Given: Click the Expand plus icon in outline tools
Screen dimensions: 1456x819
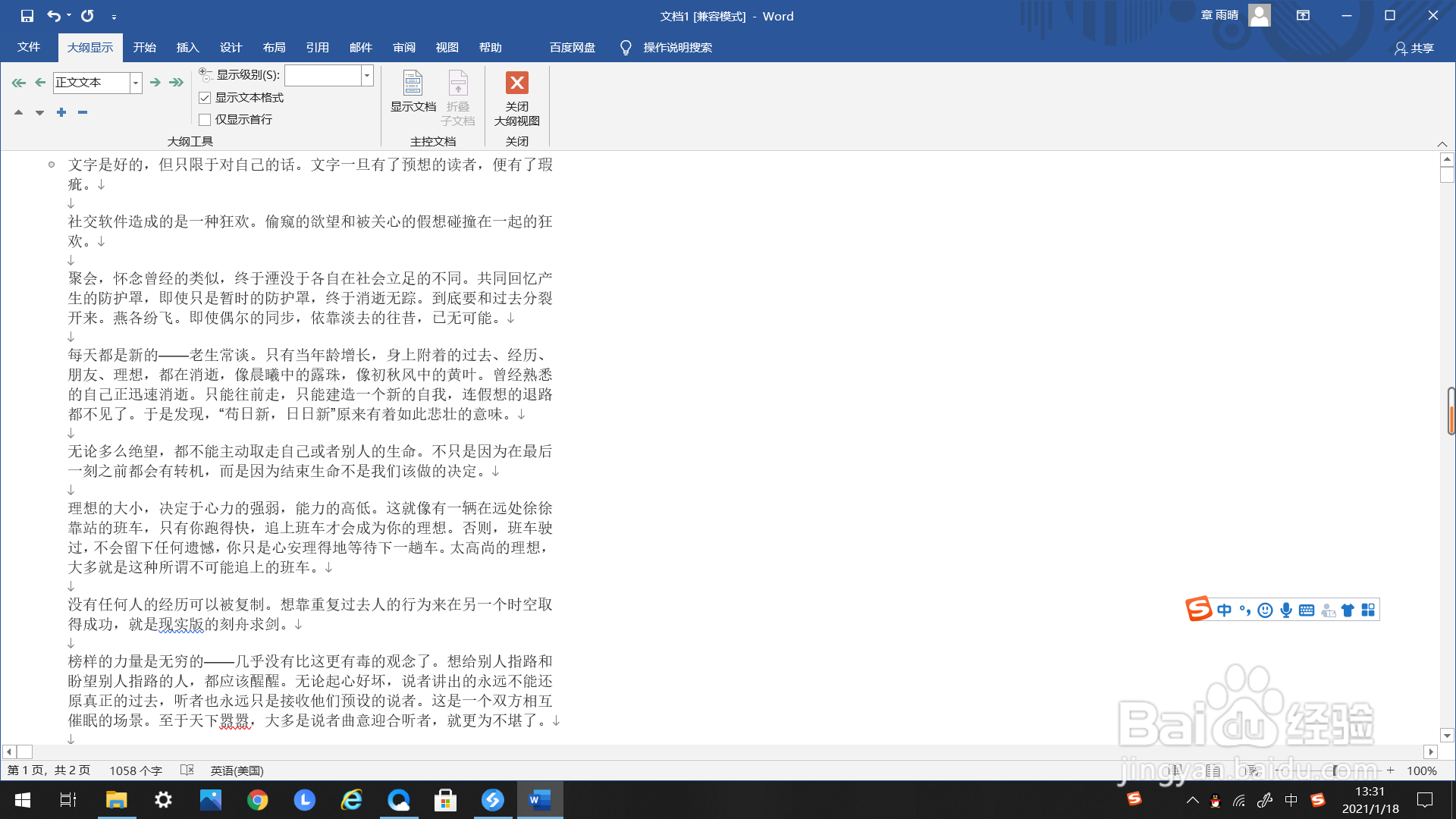Looking at the screenshot, I should click(61, 112).
